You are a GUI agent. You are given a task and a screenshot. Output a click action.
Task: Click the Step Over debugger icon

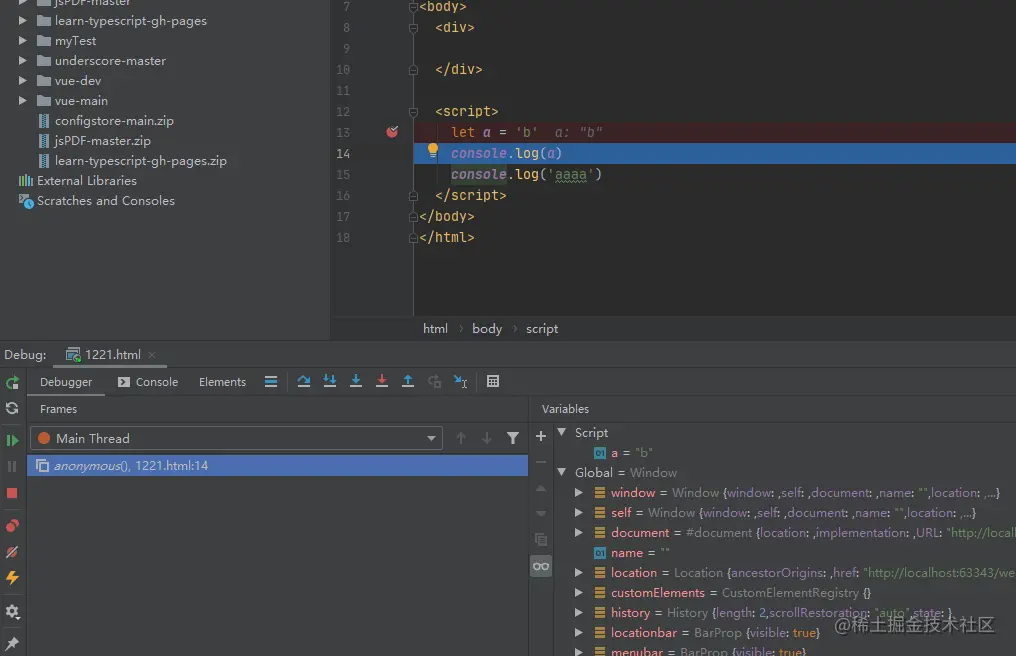coord(303,381)
